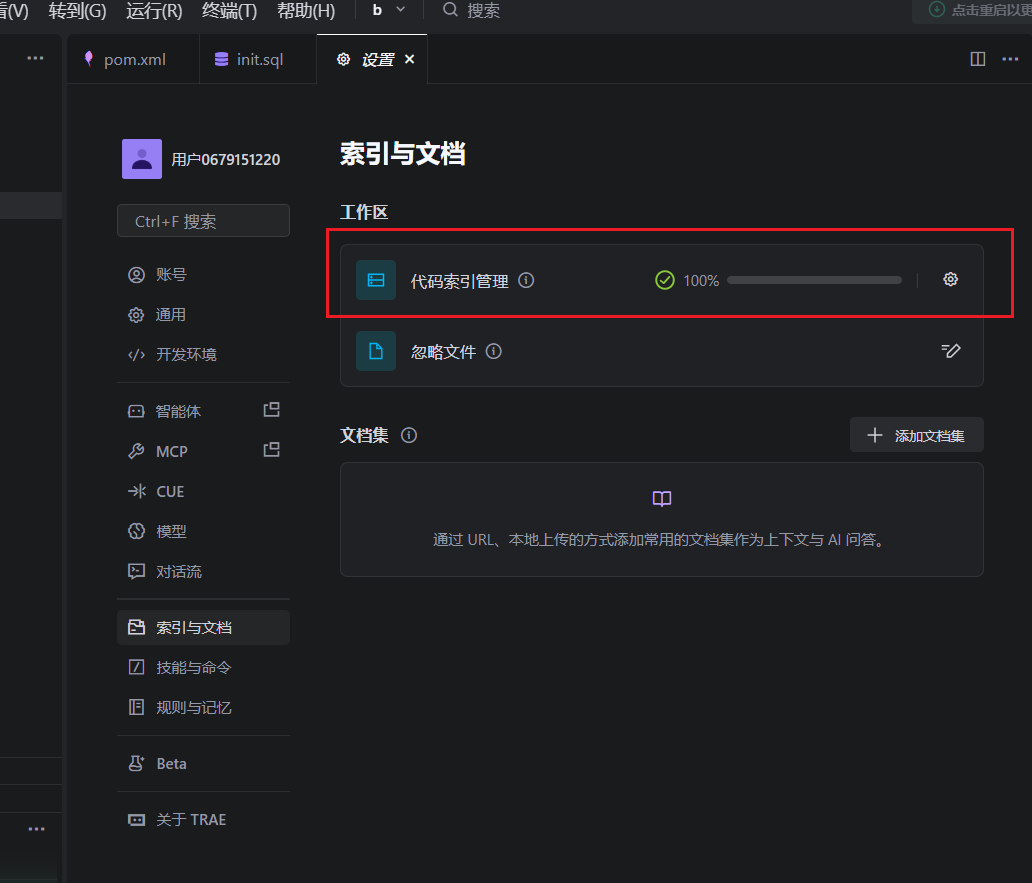
Task: Open the 关于 TRAE section
Action: click(x=203, y=819)
